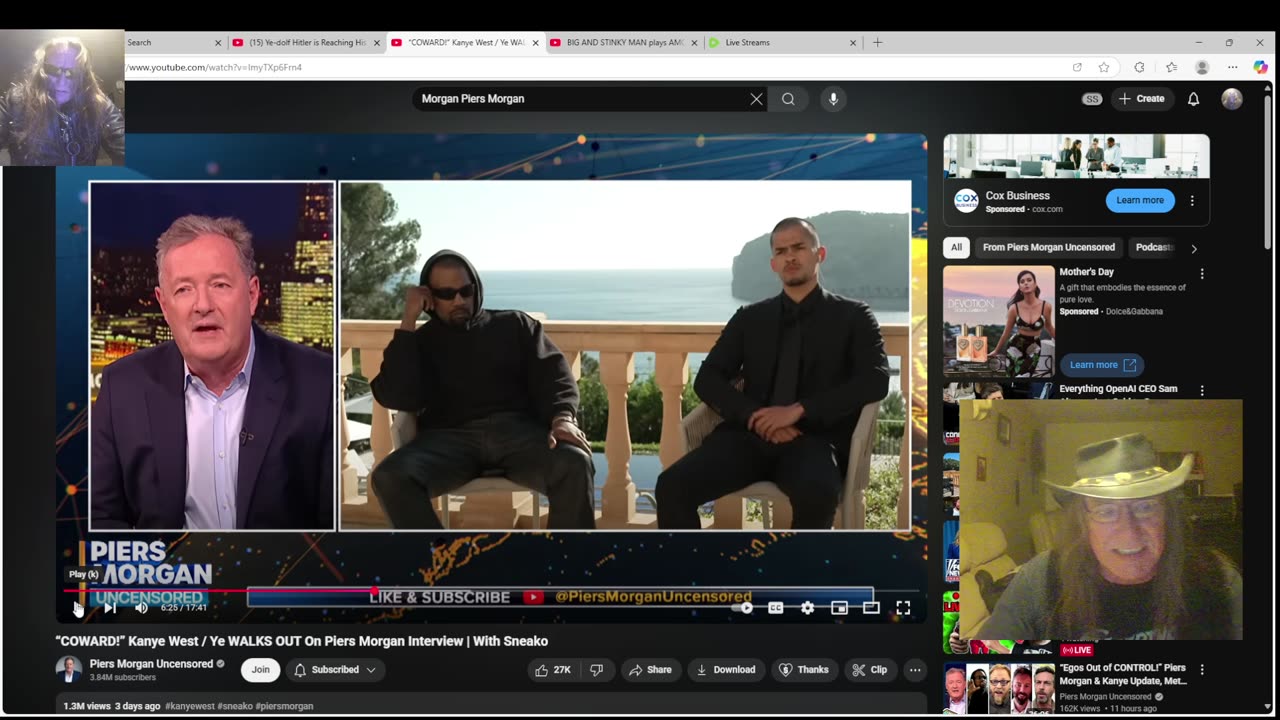This screenshot has height=720, width=1280.
Task: Open the YouTube account avatar menu
Action: [x=1232, y=99]
